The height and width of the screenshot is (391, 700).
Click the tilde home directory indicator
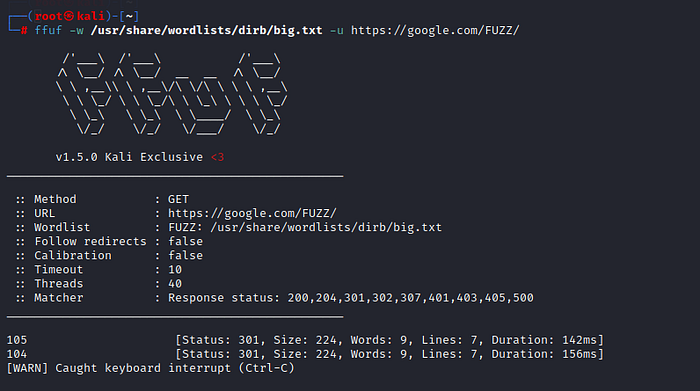coord(129,16)
